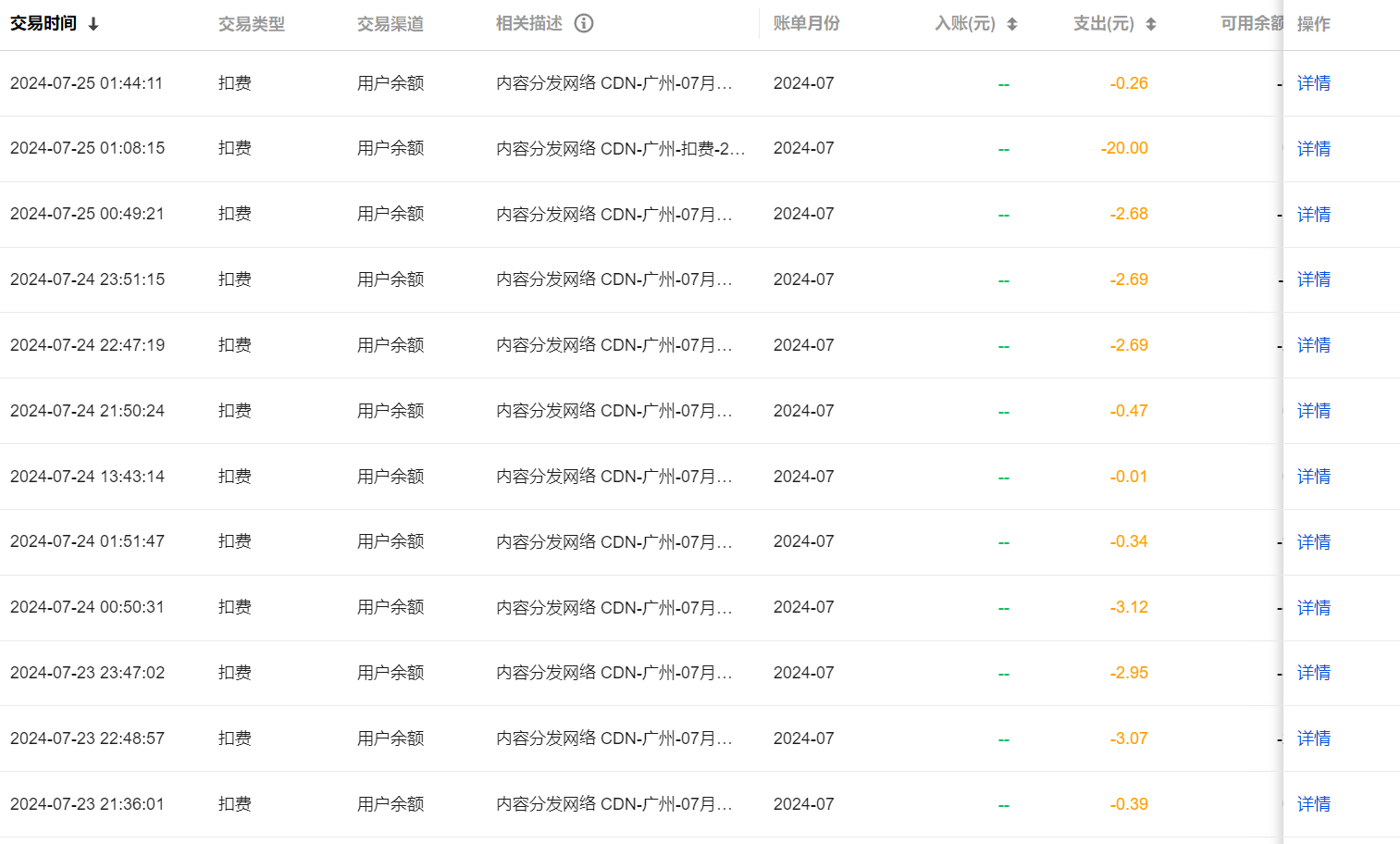The height and width of the screenshot is (844, 1400).
Task: View 详情 for the 2024-07-23 23:47:02 row
Action: pyautogui.click(x=1314, y=673)
